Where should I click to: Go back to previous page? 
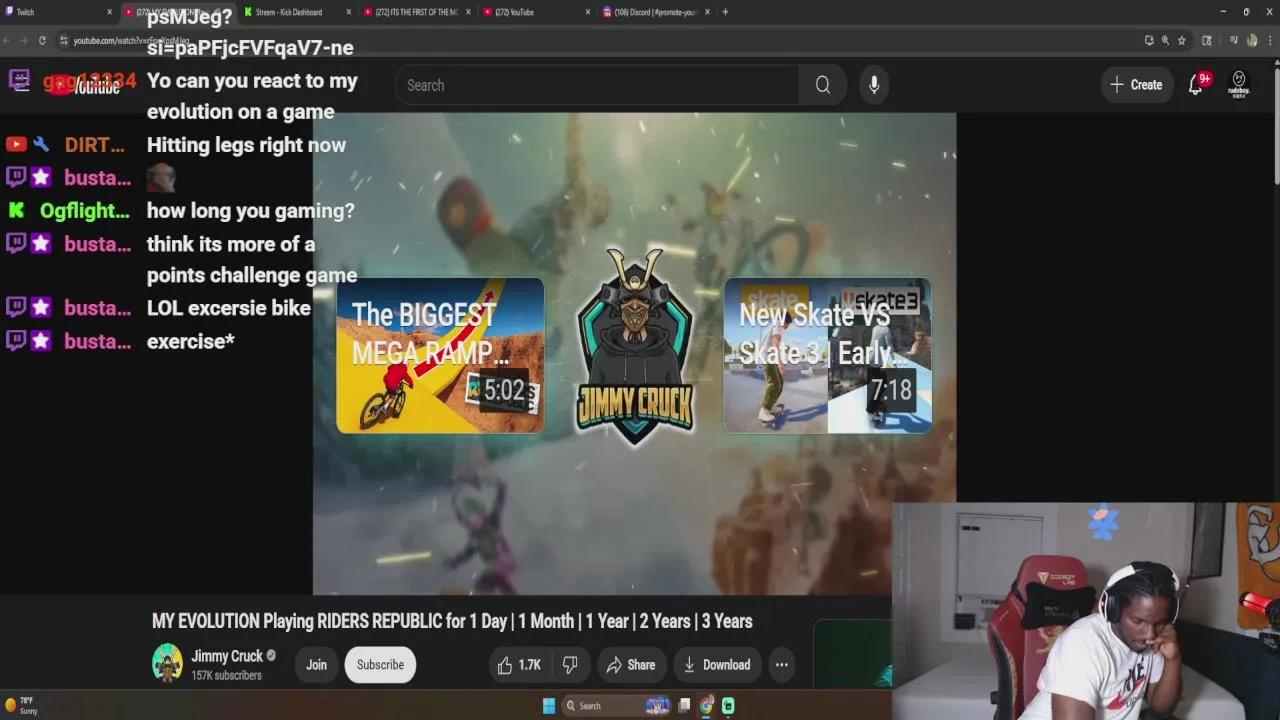point(8,40)
